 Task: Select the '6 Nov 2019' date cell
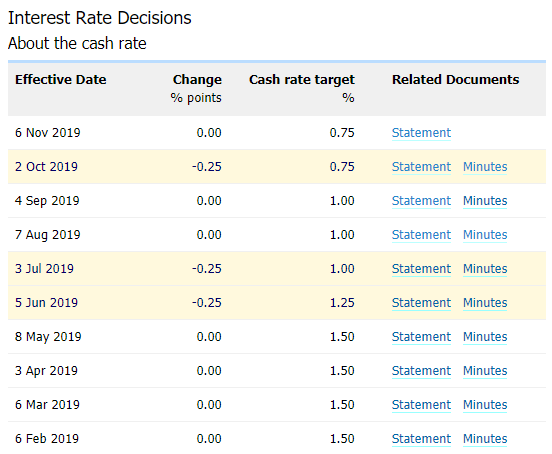48,133
